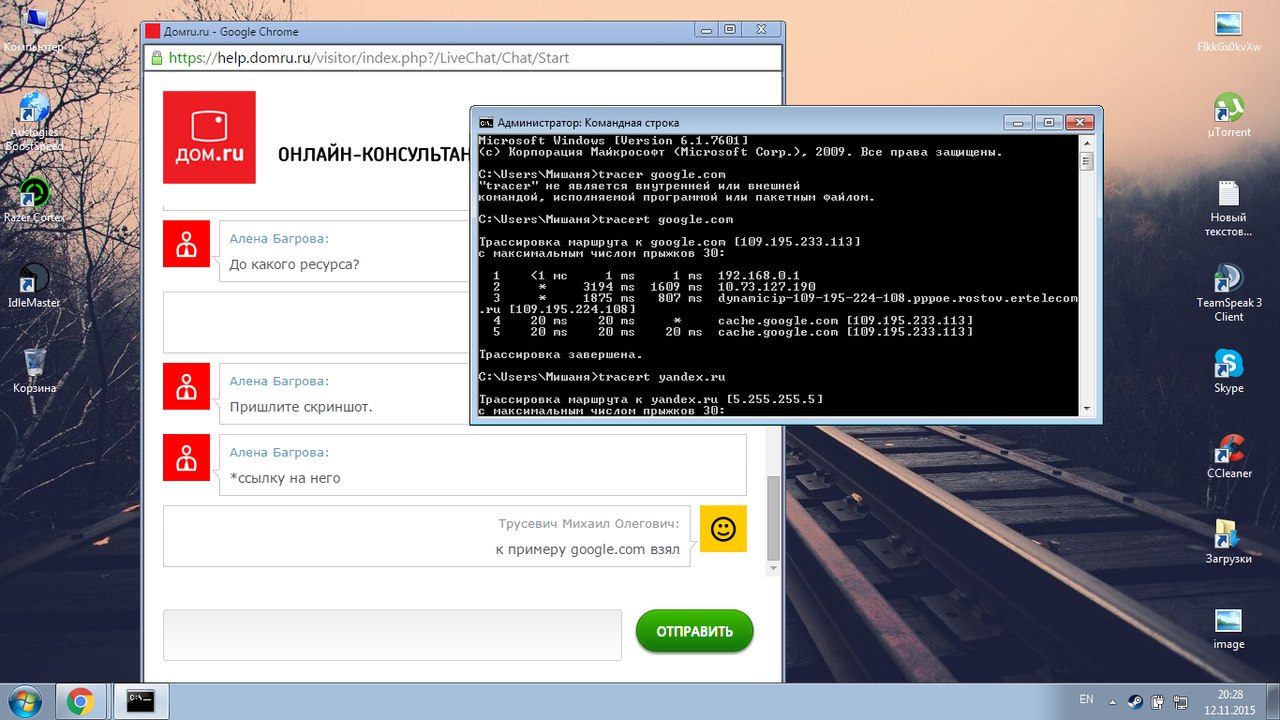Open the Razer Cortex desktop shortcut
Screen dimensions: 1280x720
pos(35,200)
